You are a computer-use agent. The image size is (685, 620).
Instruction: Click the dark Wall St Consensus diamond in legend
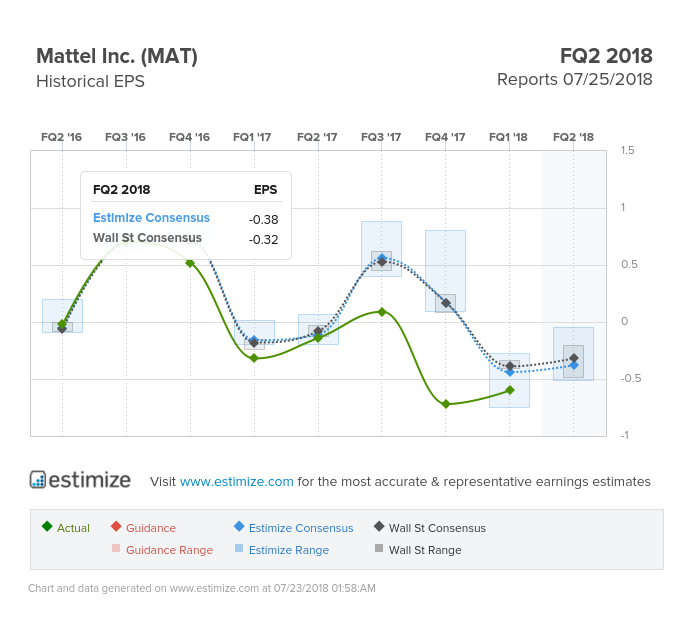[x=379, y=526]
